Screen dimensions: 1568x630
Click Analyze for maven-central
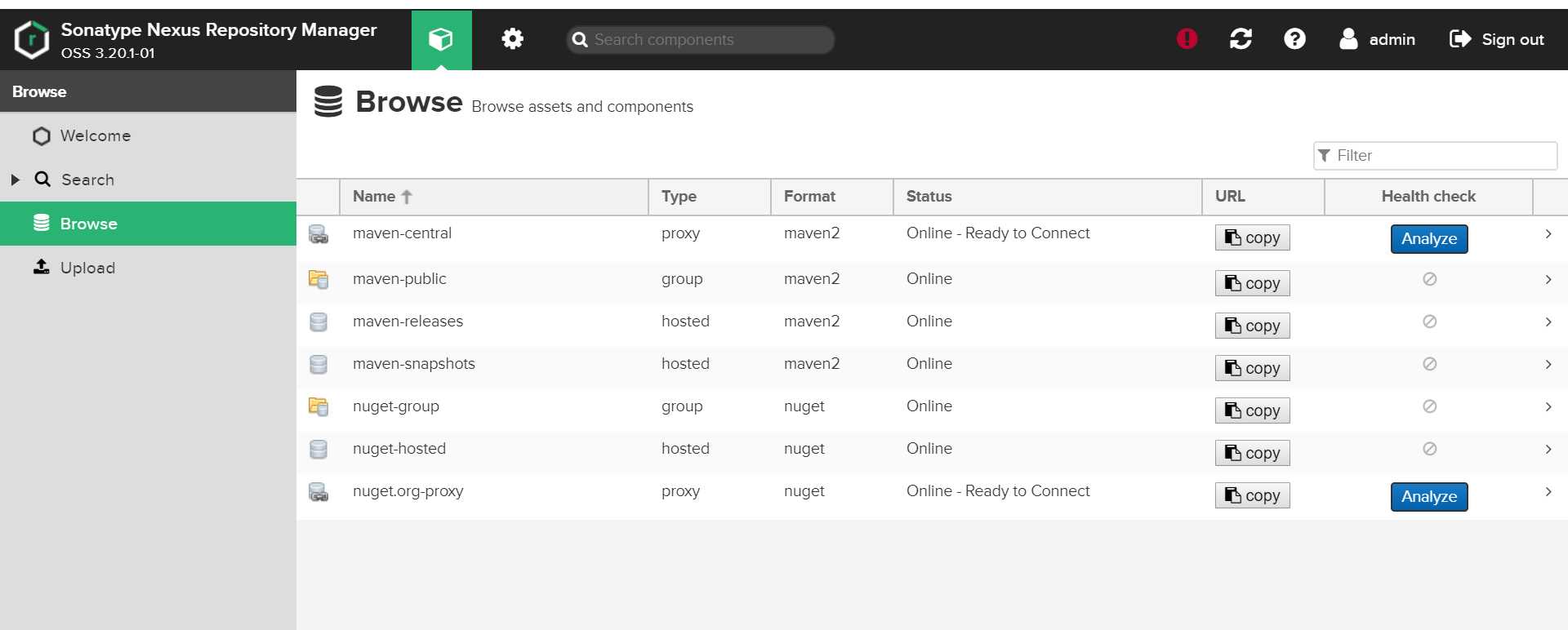tap(1429, 239)
